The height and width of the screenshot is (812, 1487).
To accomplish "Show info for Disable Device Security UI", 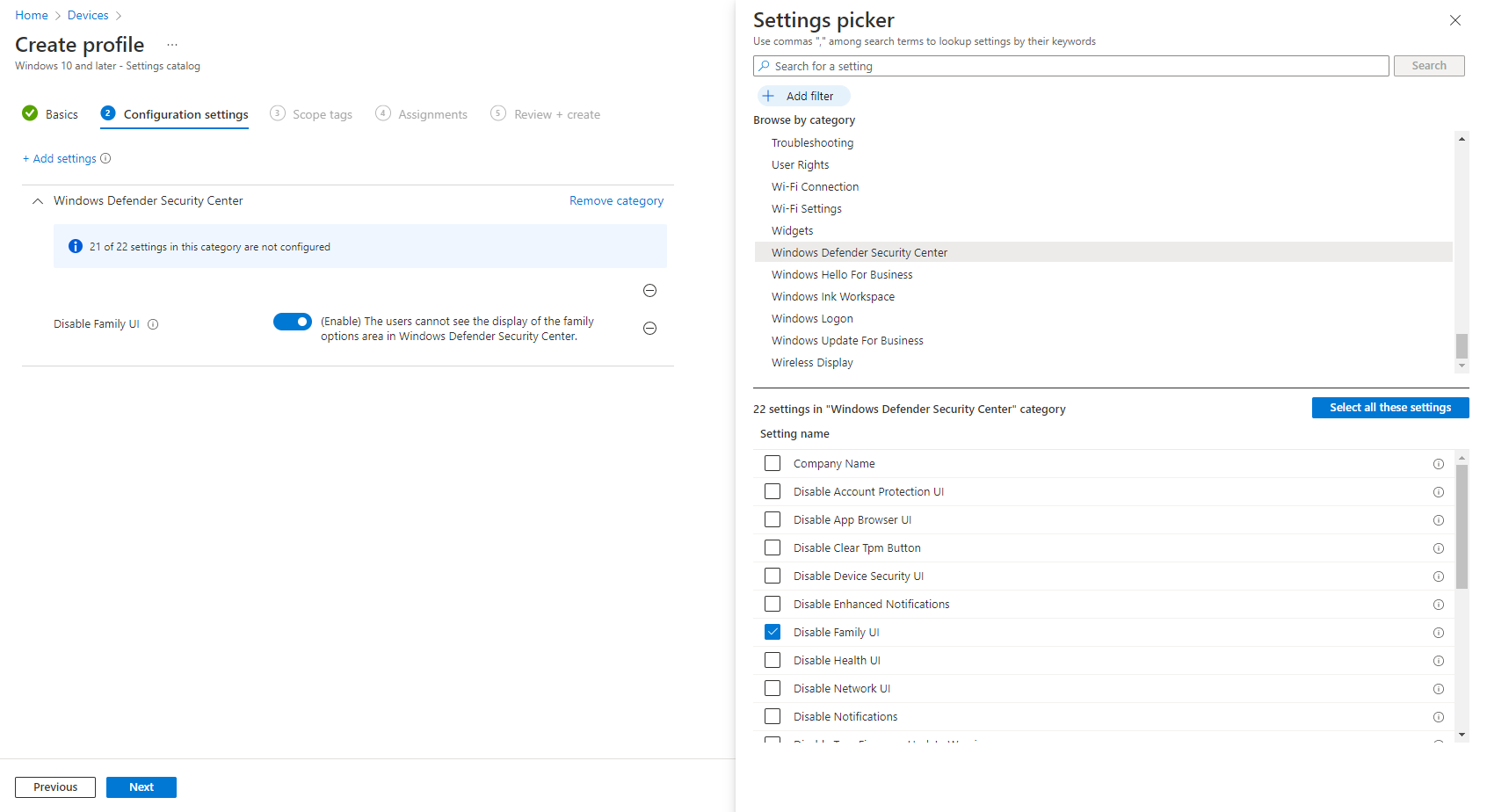I will pyautogui.click(x=1439, y=576).
